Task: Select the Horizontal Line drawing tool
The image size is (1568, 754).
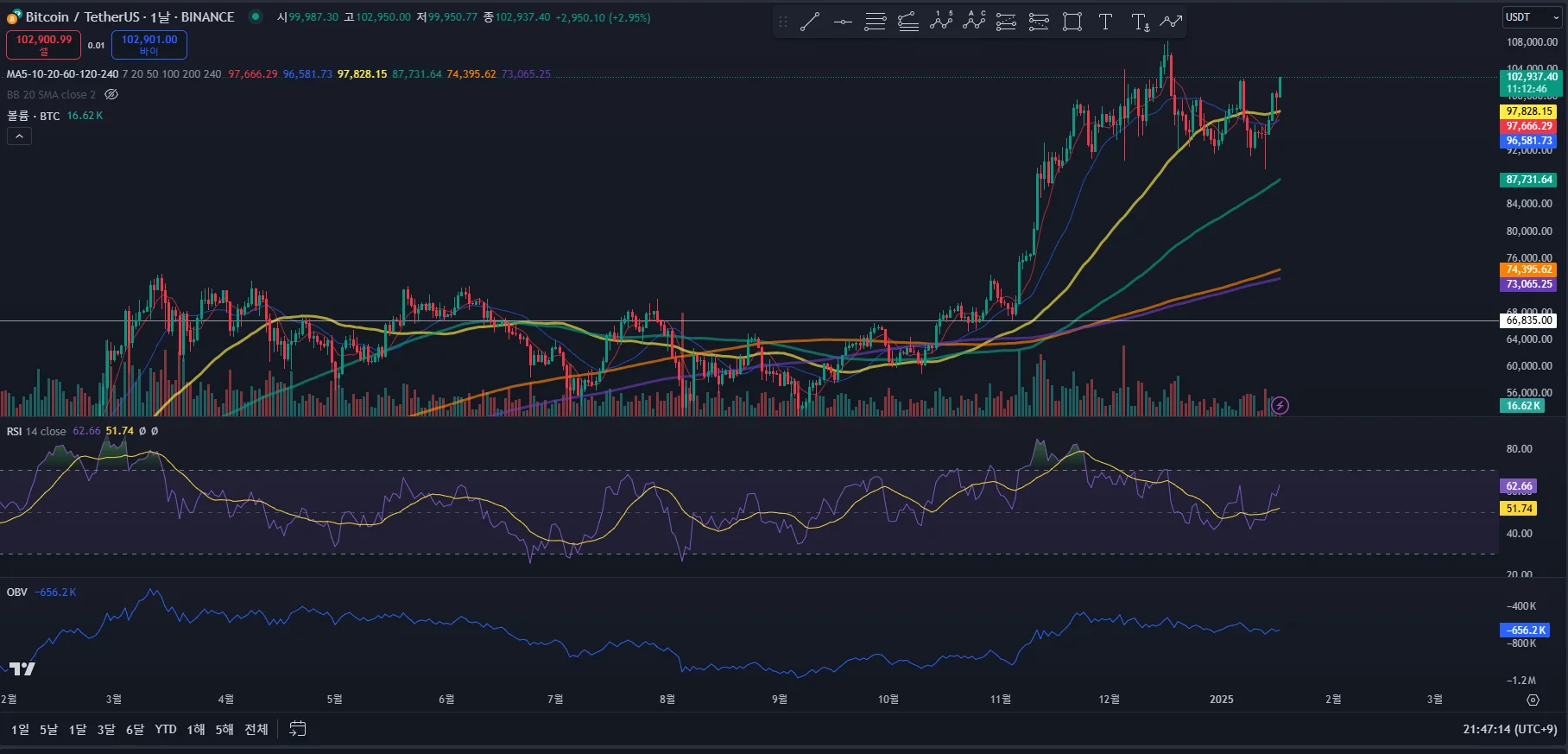Action: [843, 22]
